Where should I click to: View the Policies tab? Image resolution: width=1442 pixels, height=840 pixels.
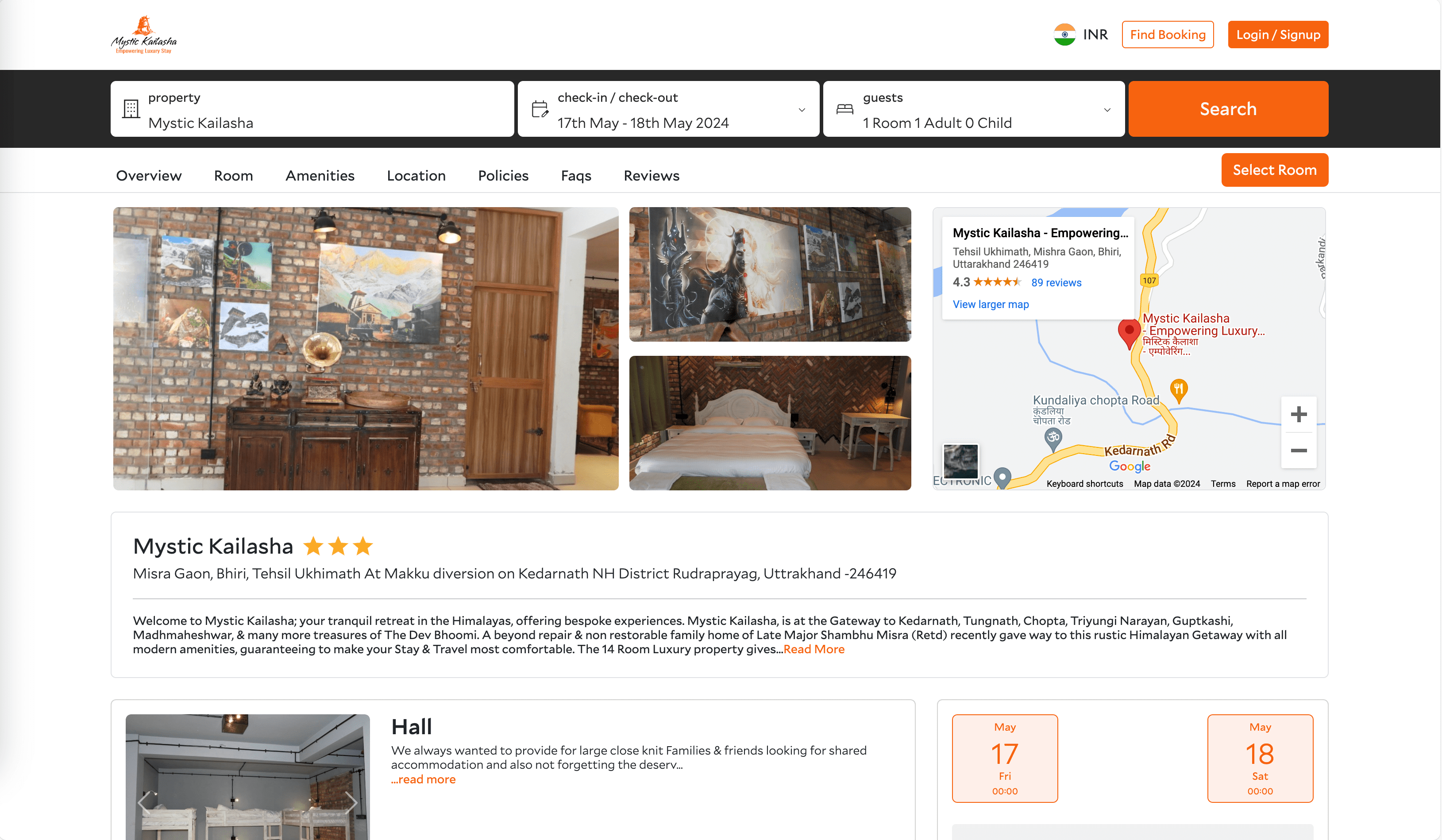[503, 176]
